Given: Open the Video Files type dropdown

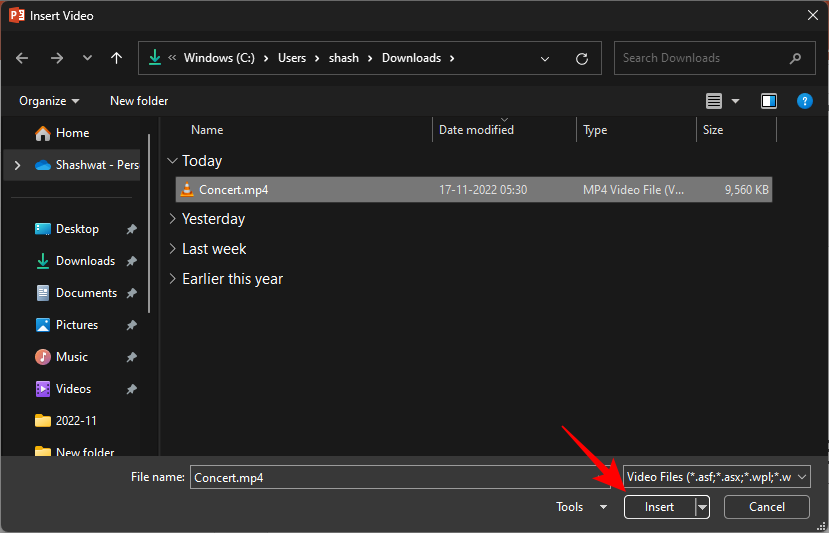Looking at the screenshot, I should (717, 477).
